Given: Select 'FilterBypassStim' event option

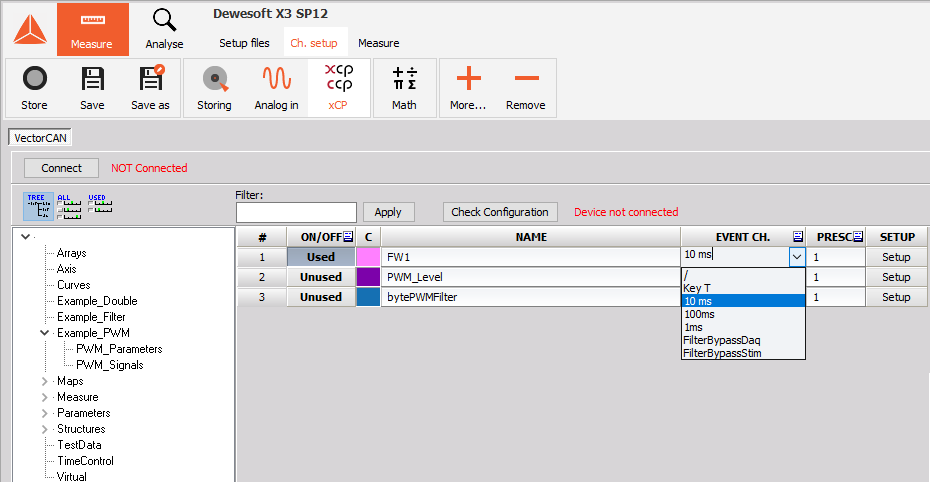Looking at the screenshot, I should (x=743, y=353).
